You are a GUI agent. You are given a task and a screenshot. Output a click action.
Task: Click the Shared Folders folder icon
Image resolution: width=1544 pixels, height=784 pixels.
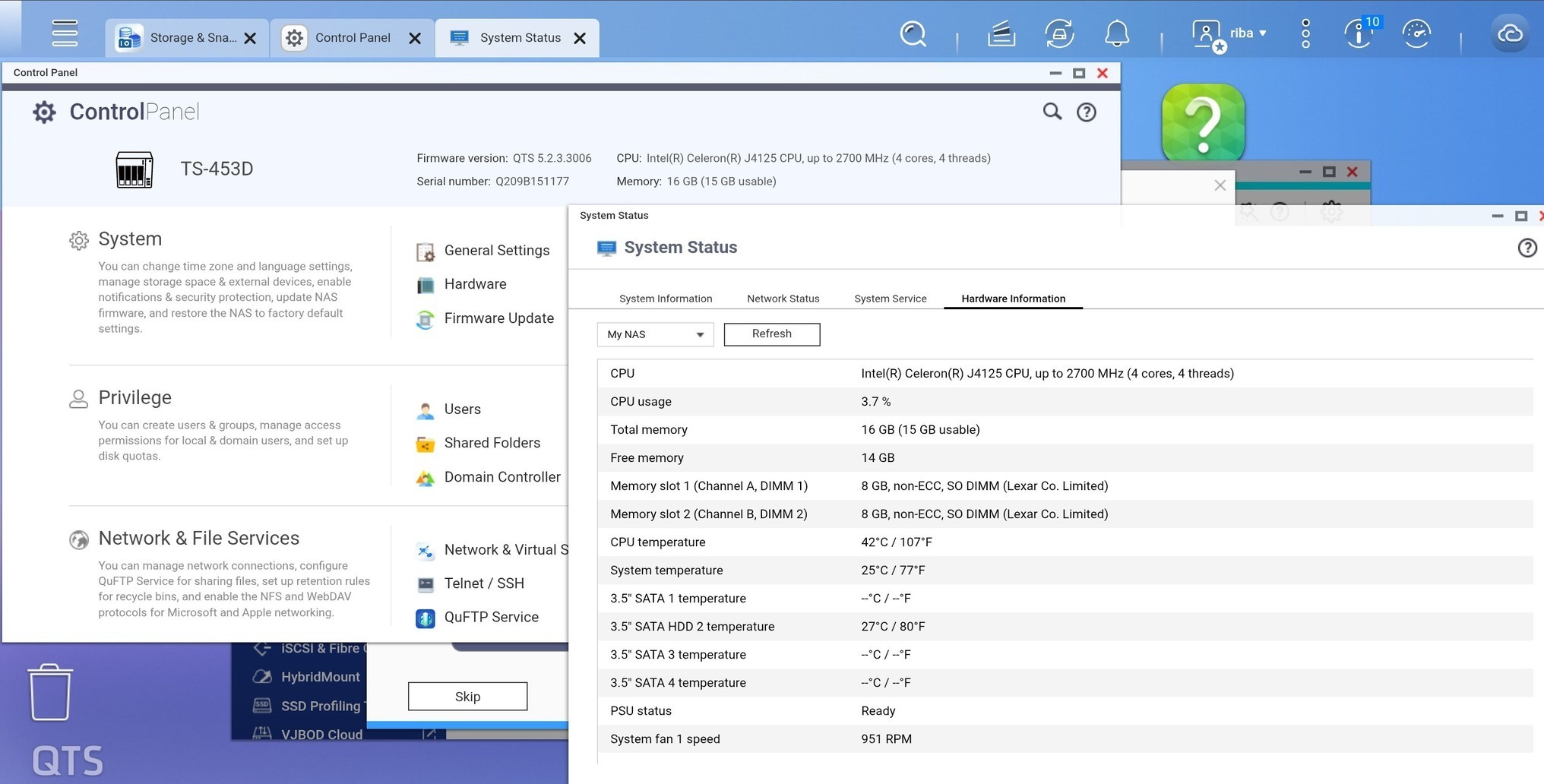pyautogui.click(x=426, y=444)
